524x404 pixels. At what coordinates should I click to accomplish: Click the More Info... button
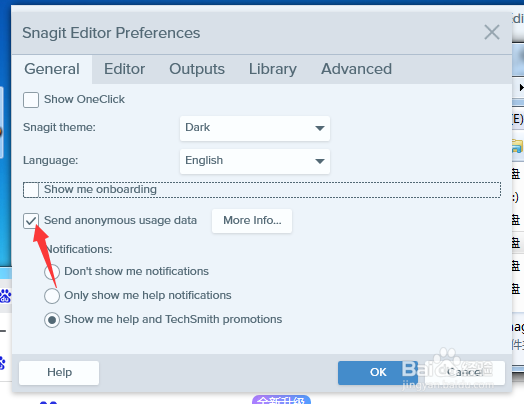(x=252, y=221)
